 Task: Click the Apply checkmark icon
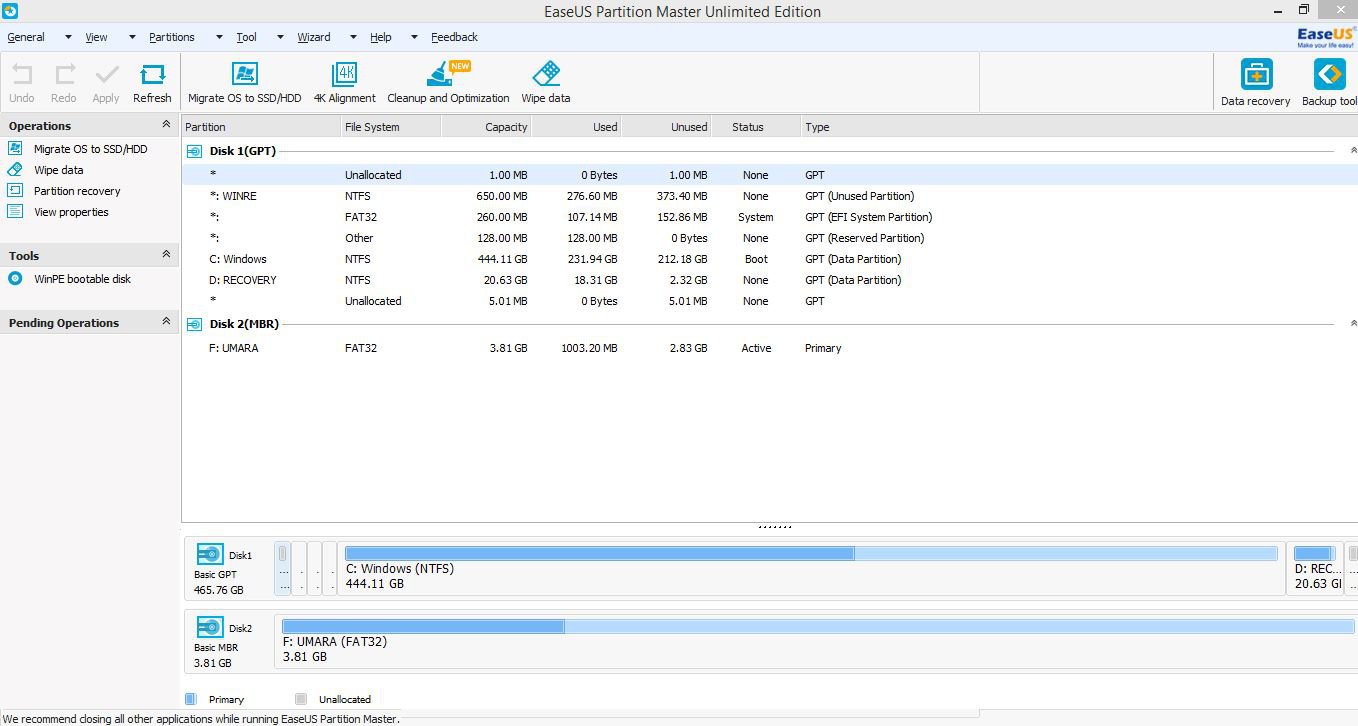[x=106, y=76]
